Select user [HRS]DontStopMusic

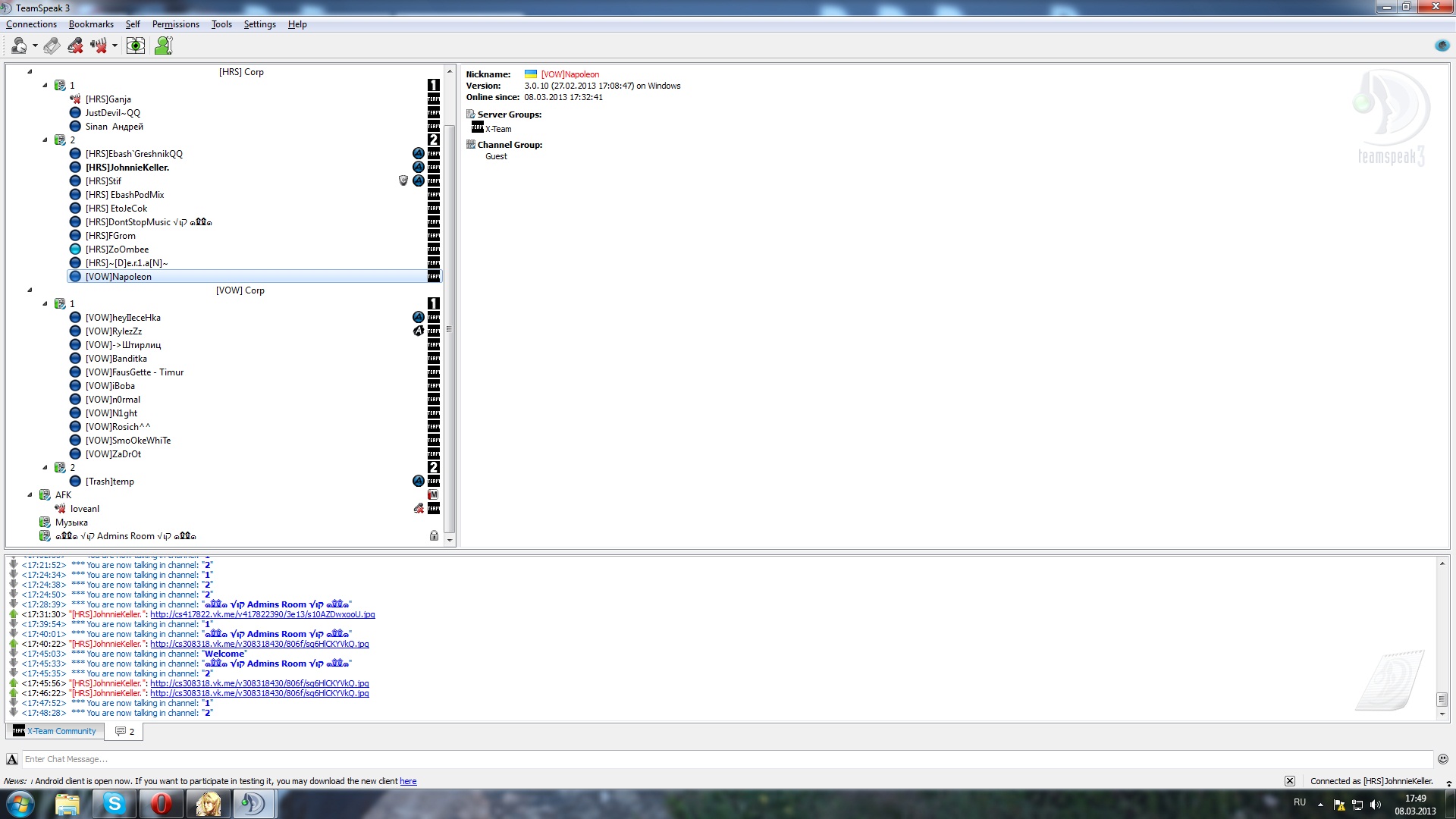coord(149,222)
